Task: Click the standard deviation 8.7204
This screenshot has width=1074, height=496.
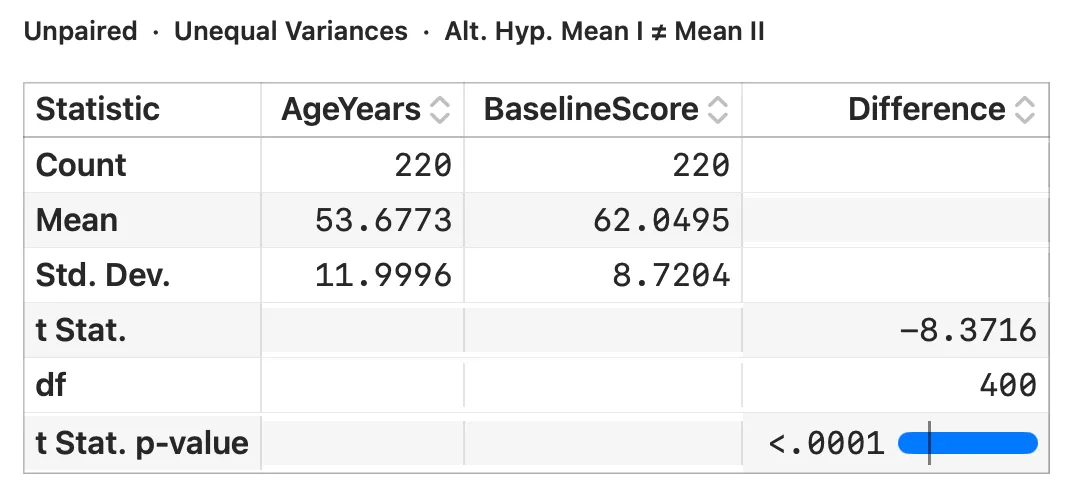Action: point(671,275)
